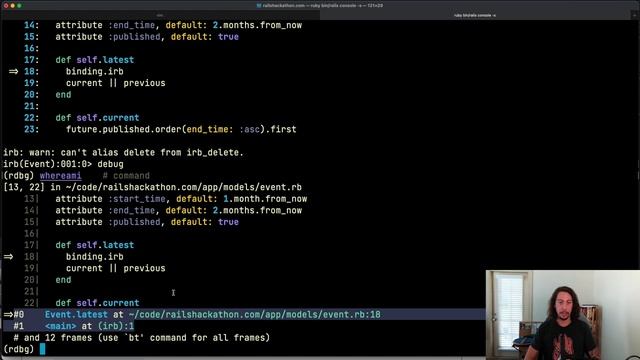Click the highlighted frame #0 Event.latest line
Viewport: 640px width, 360px height.
244,314
